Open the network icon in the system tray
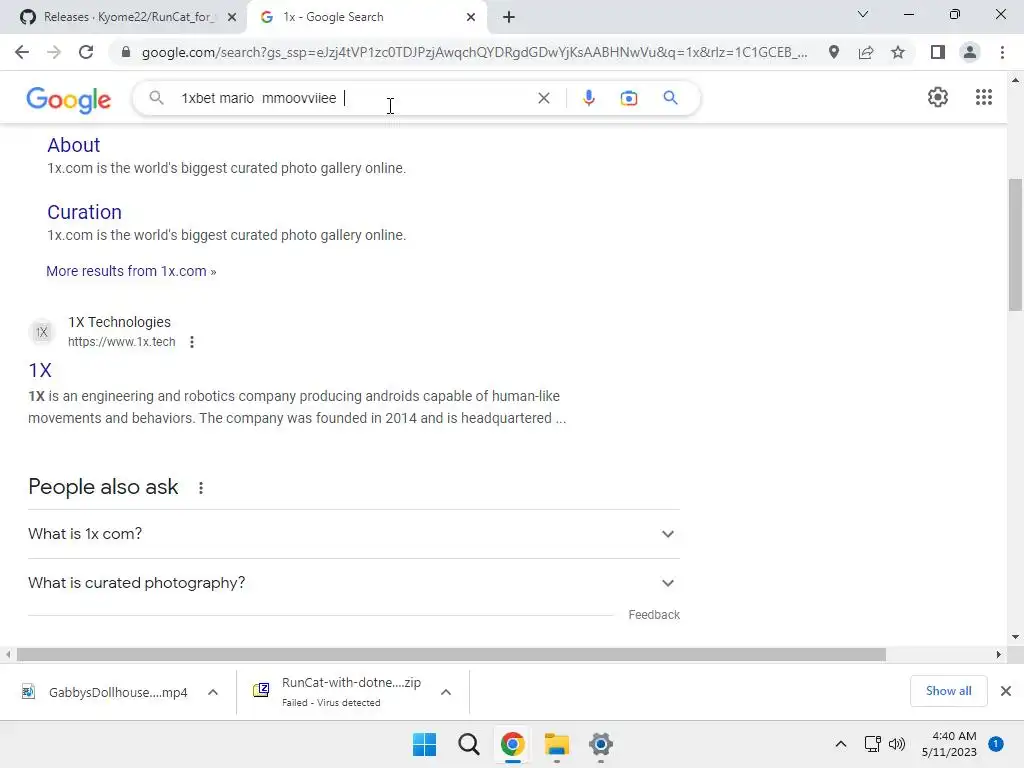Viewport: 1024px width, 768px height. click(x=872, y=744)
